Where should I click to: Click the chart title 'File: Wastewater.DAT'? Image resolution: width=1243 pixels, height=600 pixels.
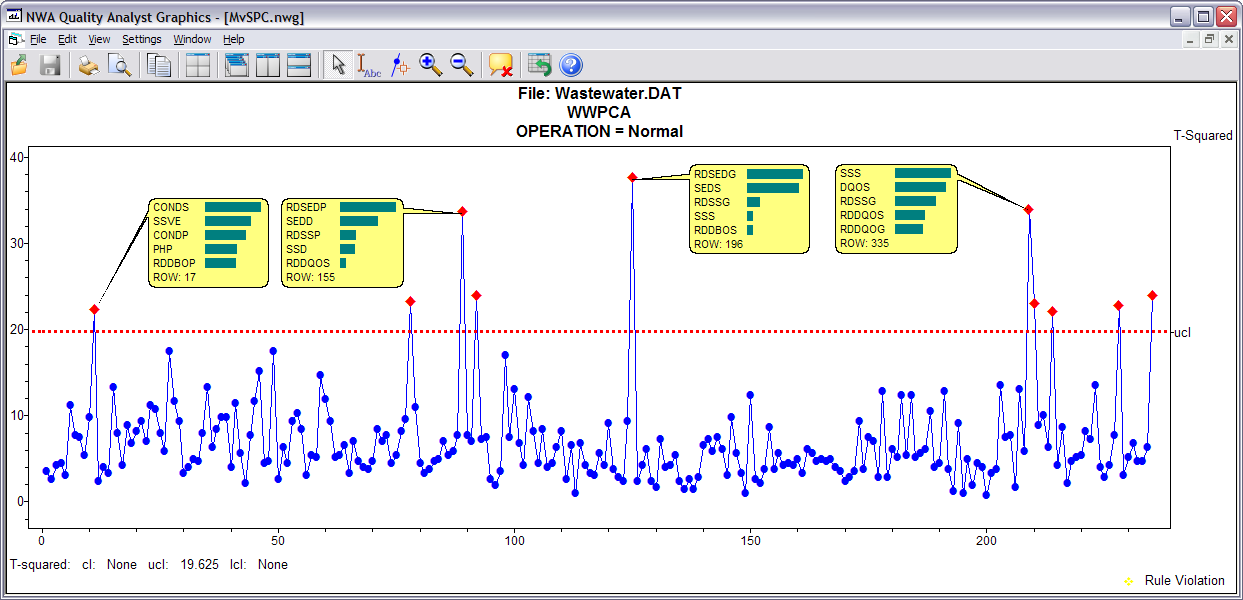click(x=600, y=94)
